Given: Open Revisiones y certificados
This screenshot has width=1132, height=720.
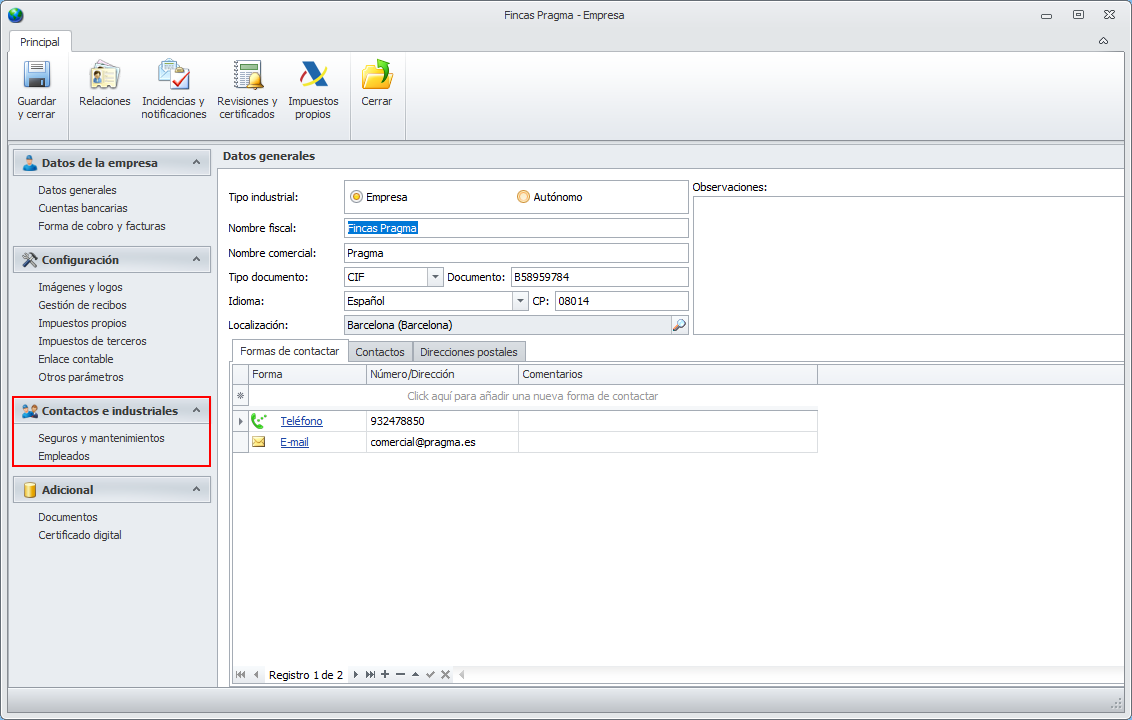Looking at the screenshot, I should point(247,76).
